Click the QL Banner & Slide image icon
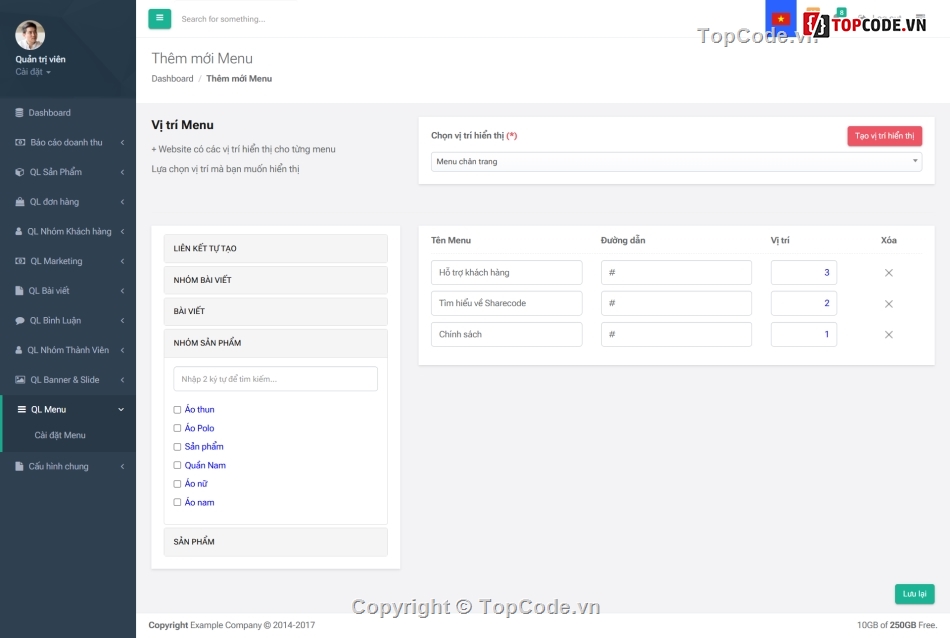 (x=20, y=380)
